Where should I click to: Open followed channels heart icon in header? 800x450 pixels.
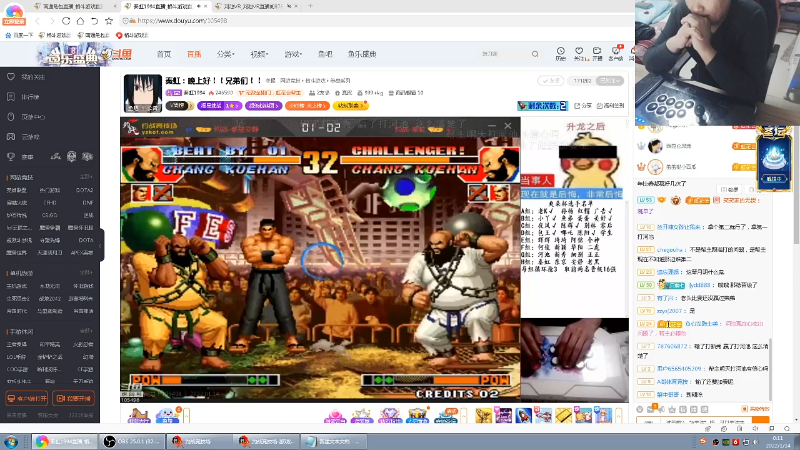click(x=579, y=53)
